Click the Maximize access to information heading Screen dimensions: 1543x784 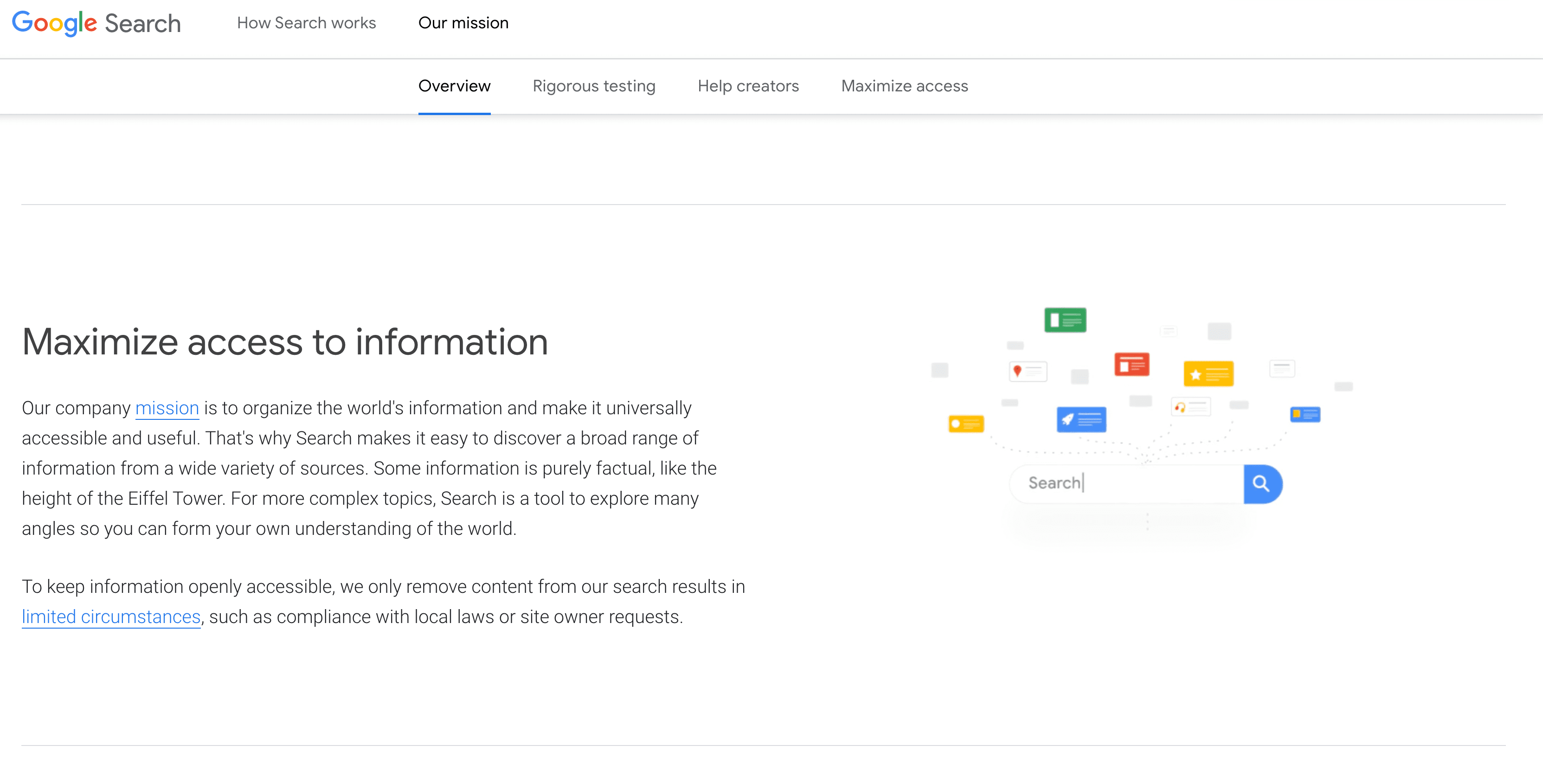[x=284, y=342]
